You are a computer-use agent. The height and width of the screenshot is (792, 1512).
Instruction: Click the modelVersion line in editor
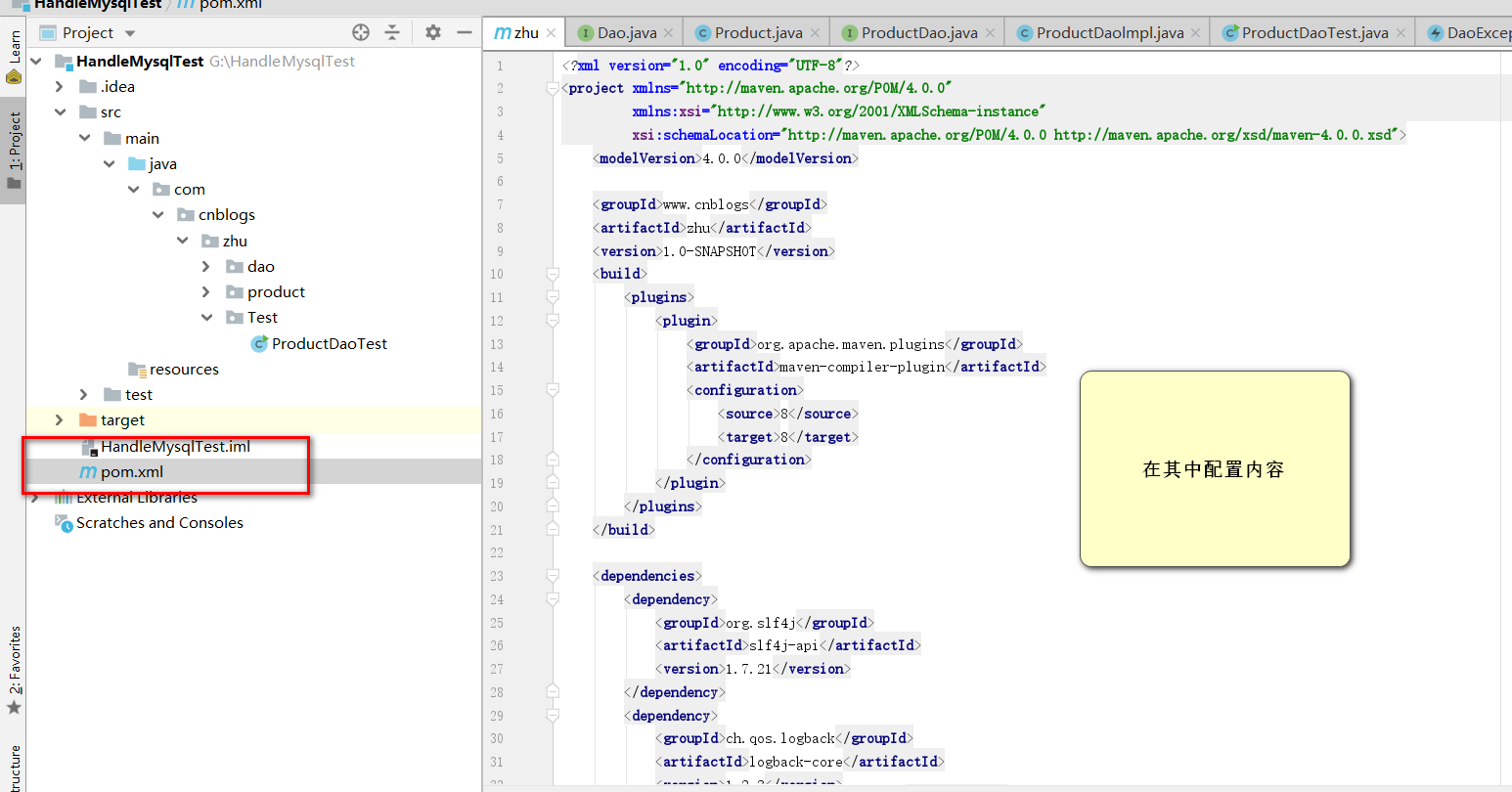725,157
